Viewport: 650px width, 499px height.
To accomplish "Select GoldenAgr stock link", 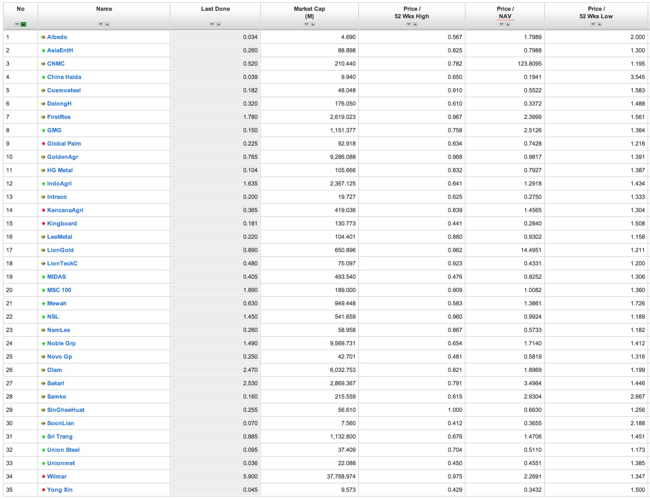I will click(63, 157).
